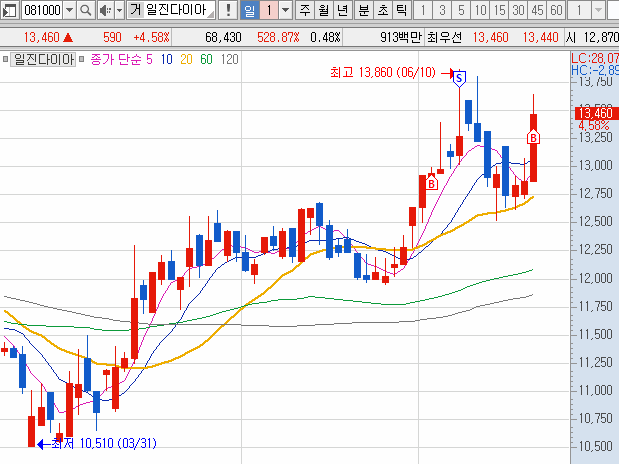Image resolution: width=619 pixels, height=464 pixels.
Task: Click the S sell signal marker on chart
Action: [x=459, y=77]
